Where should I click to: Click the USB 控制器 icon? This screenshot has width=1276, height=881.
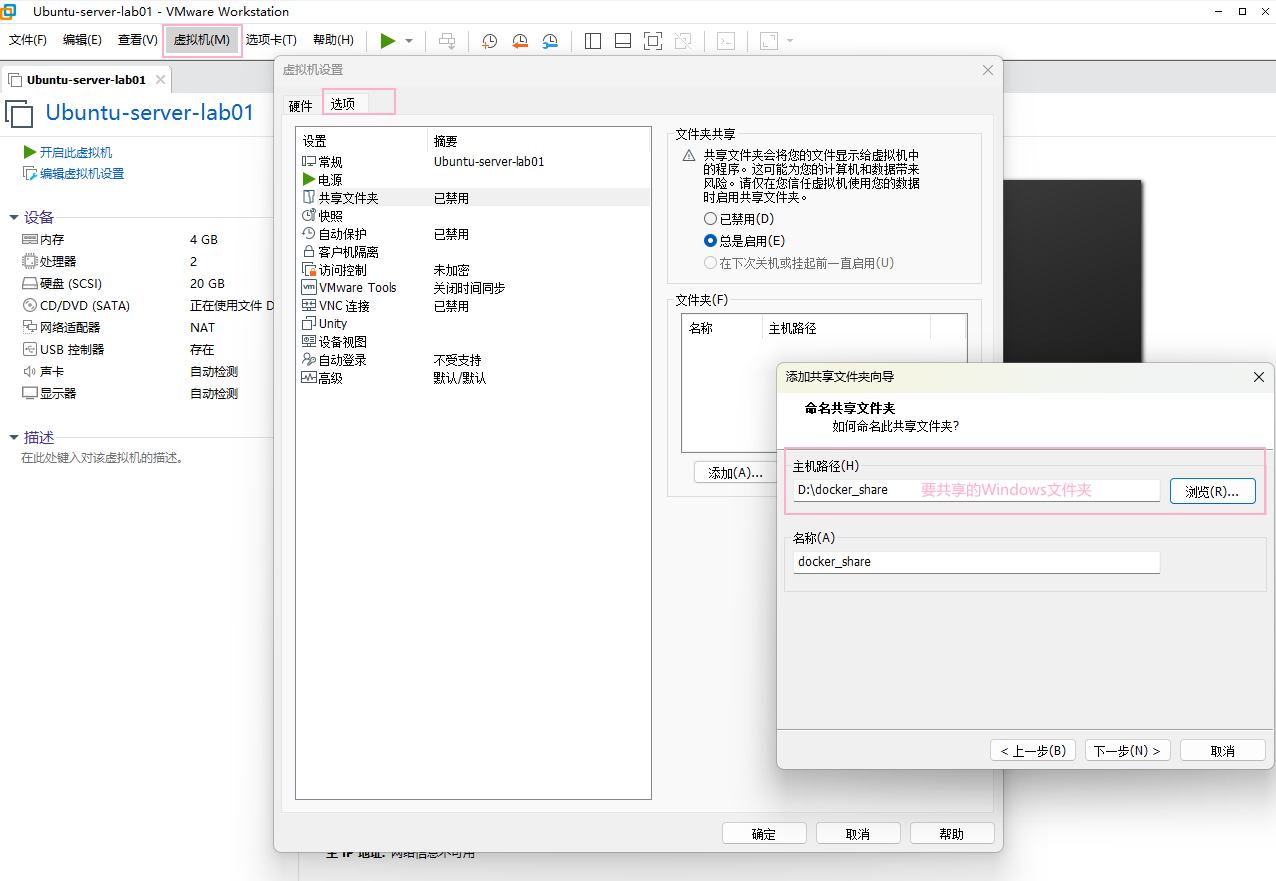pyautogui.click(x=29, y=349)
